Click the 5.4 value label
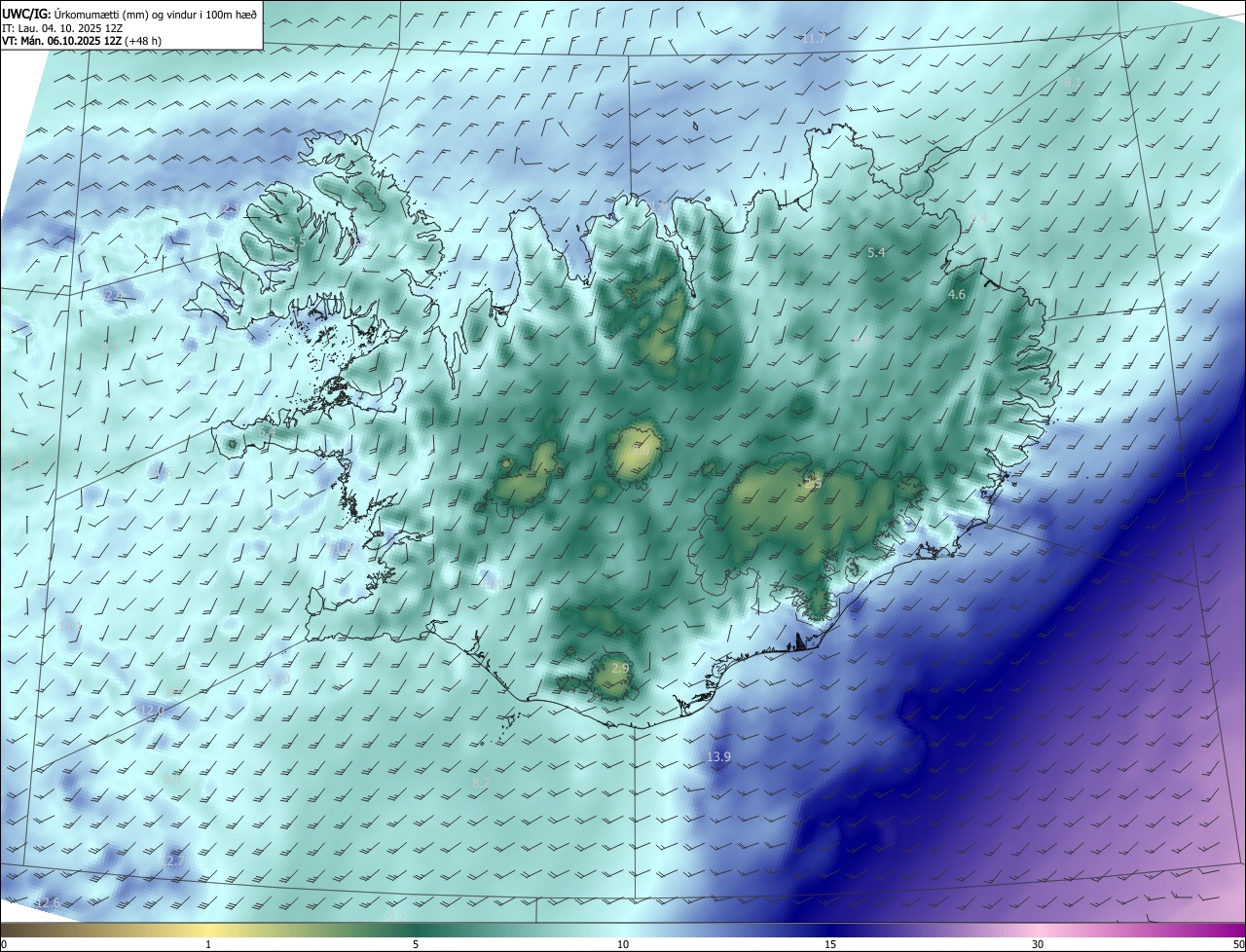This screenshot has height=952, width=1246. pyautogui.click(x=876, y=253)
